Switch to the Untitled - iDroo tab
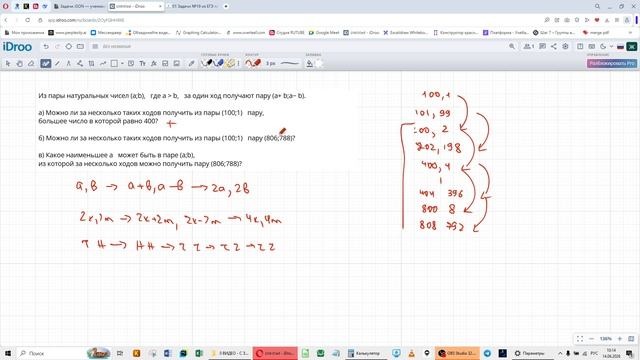 [136, 7]
